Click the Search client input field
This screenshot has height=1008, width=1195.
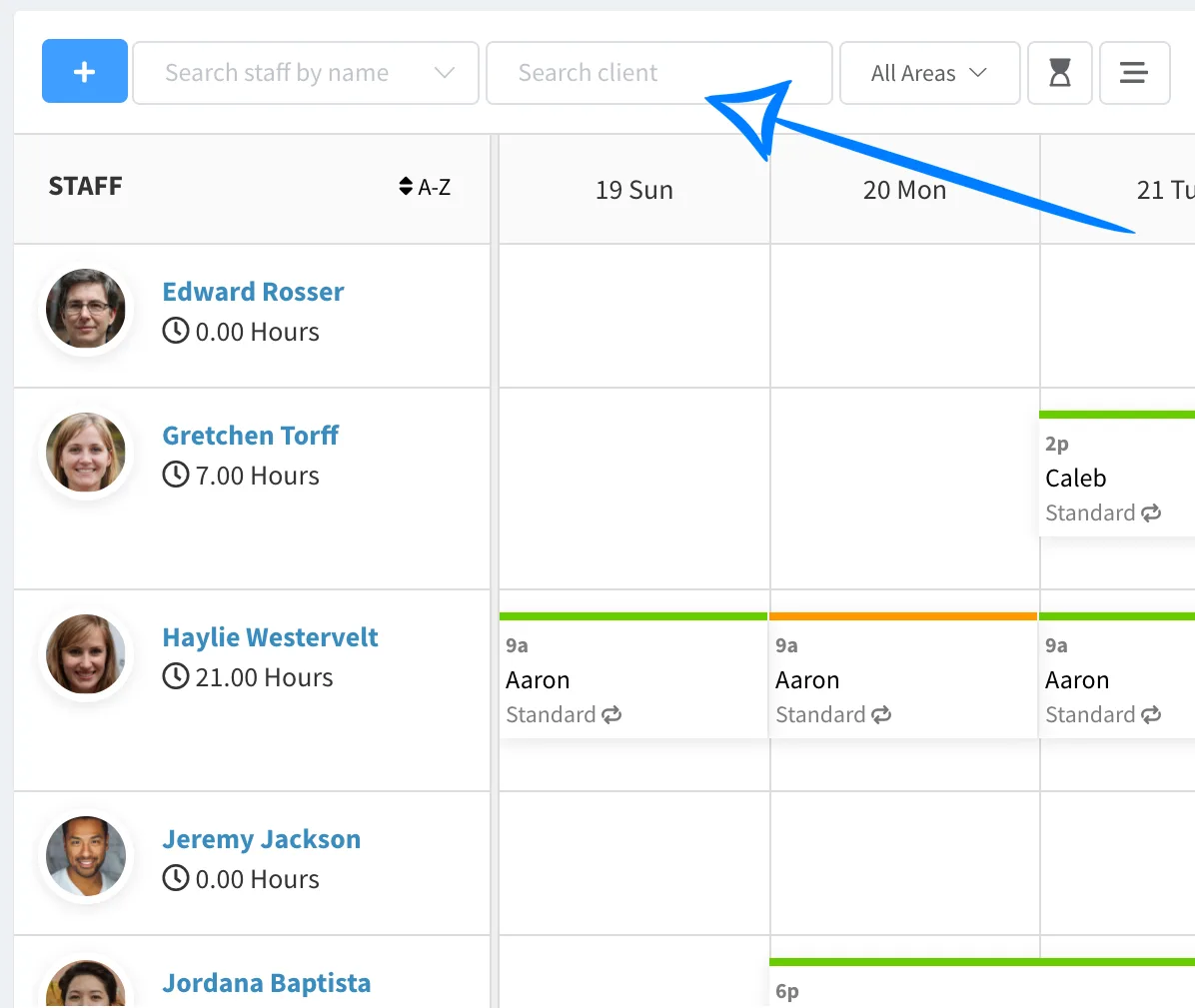659,73
